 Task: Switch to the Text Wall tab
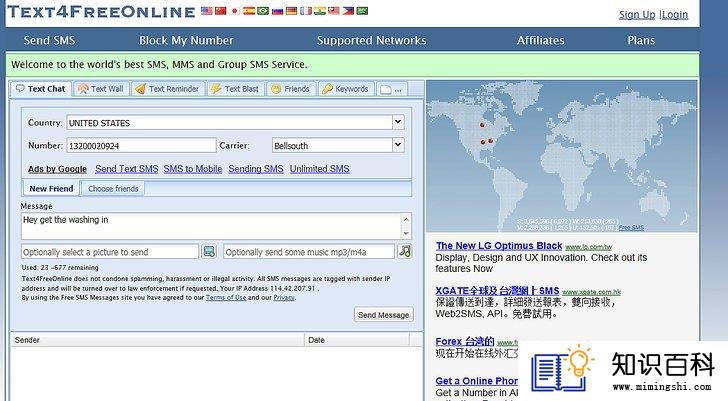coord(101,89)
